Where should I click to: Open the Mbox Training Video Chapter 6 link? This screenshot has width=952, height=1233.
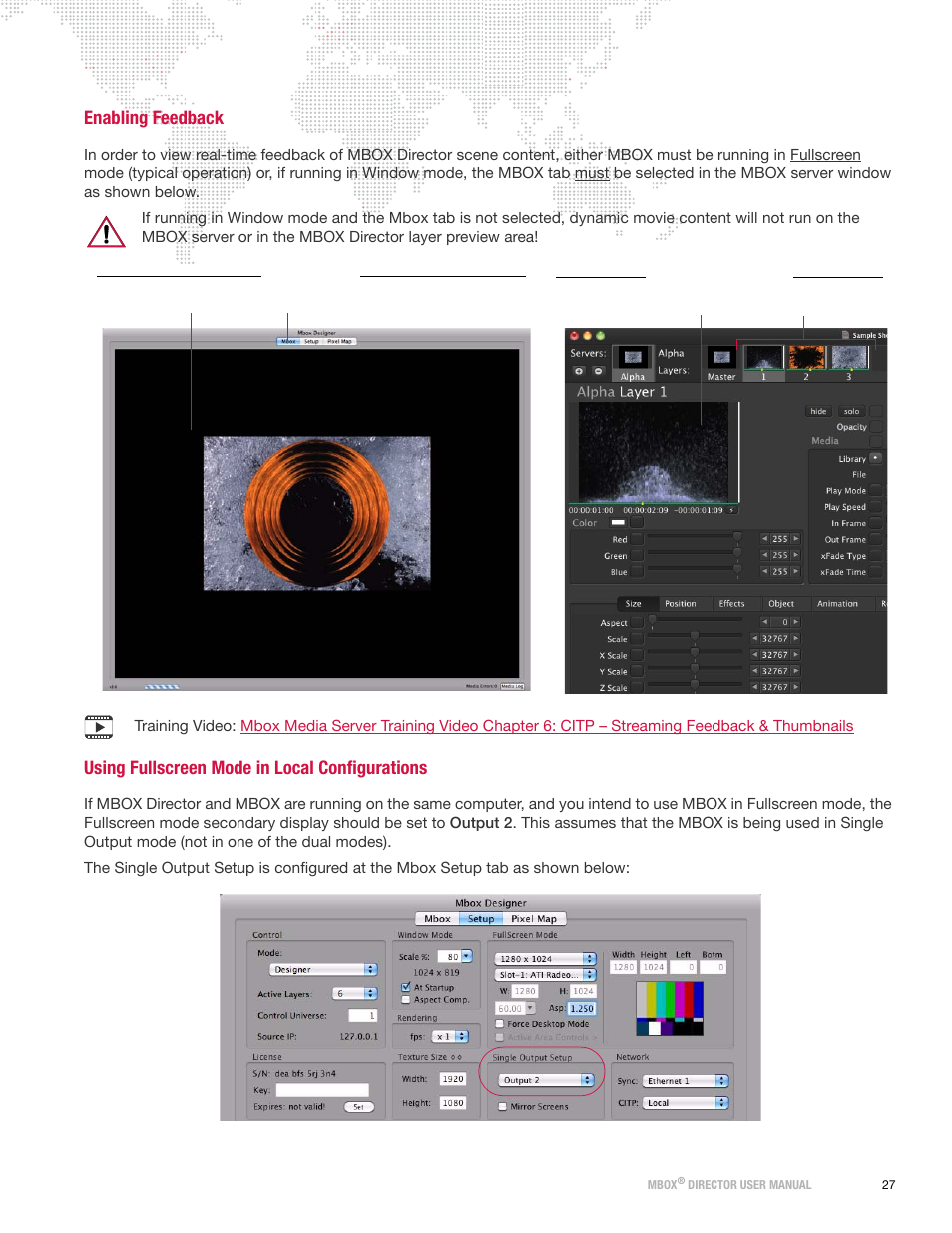(547, 726)
